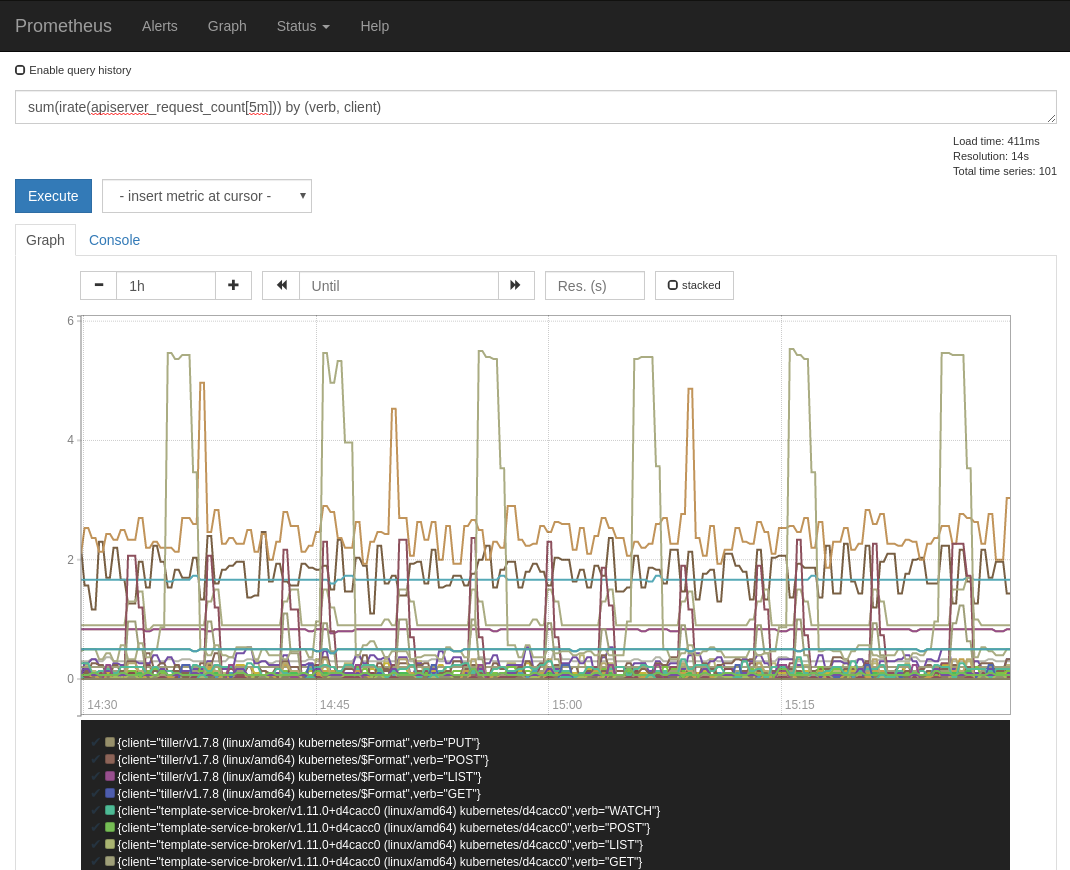This screenshot has height=870, width=1070.
Task: Toggle visibility of the template-service-broker POST series
Action: (x=97, y=827)
